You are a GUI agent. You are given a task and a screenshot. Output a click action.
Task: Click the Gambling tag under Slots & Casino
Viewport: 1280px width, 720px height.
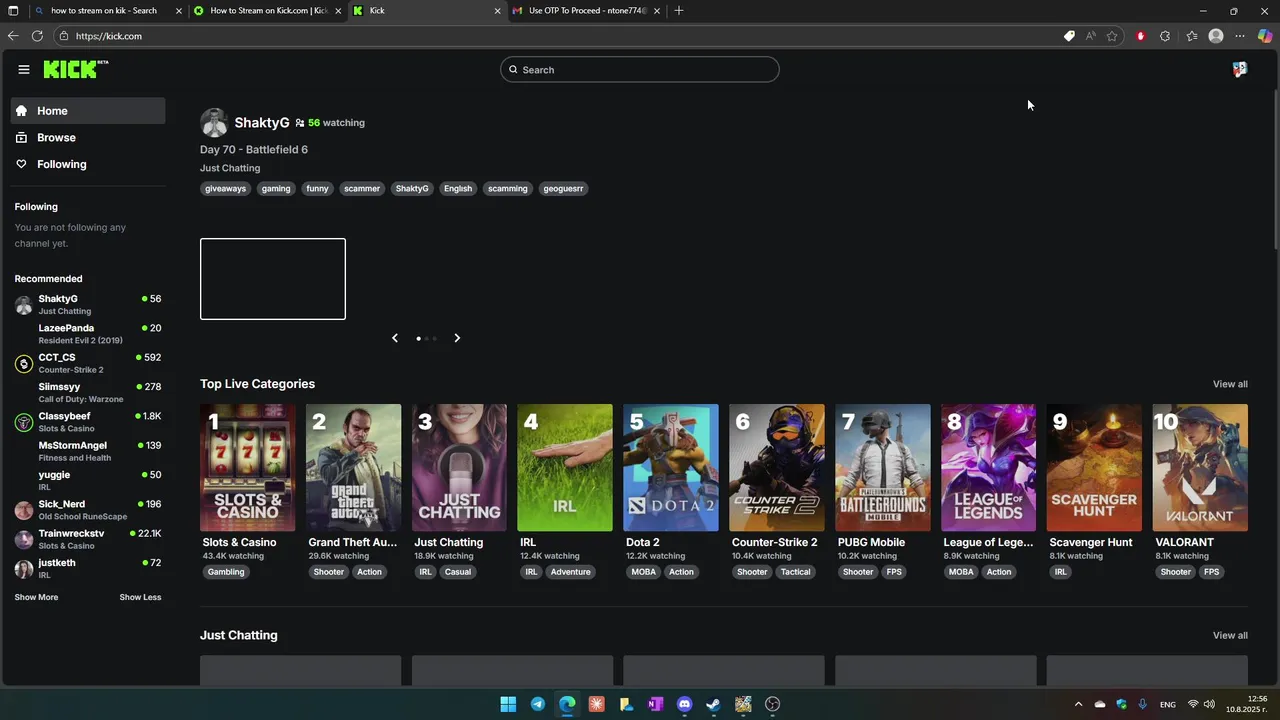pyautogui.click(x=226, y=572)
